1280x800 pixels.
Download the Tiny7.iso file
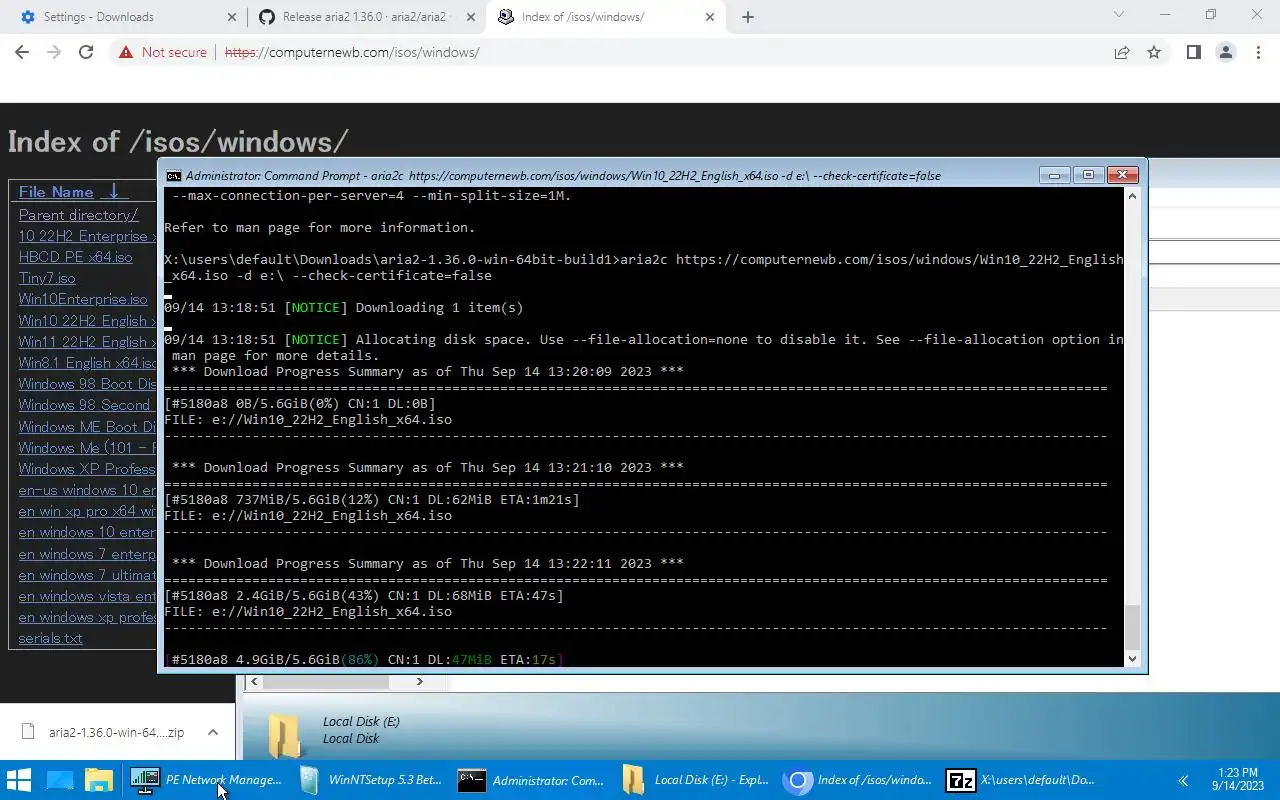(47, 278)
